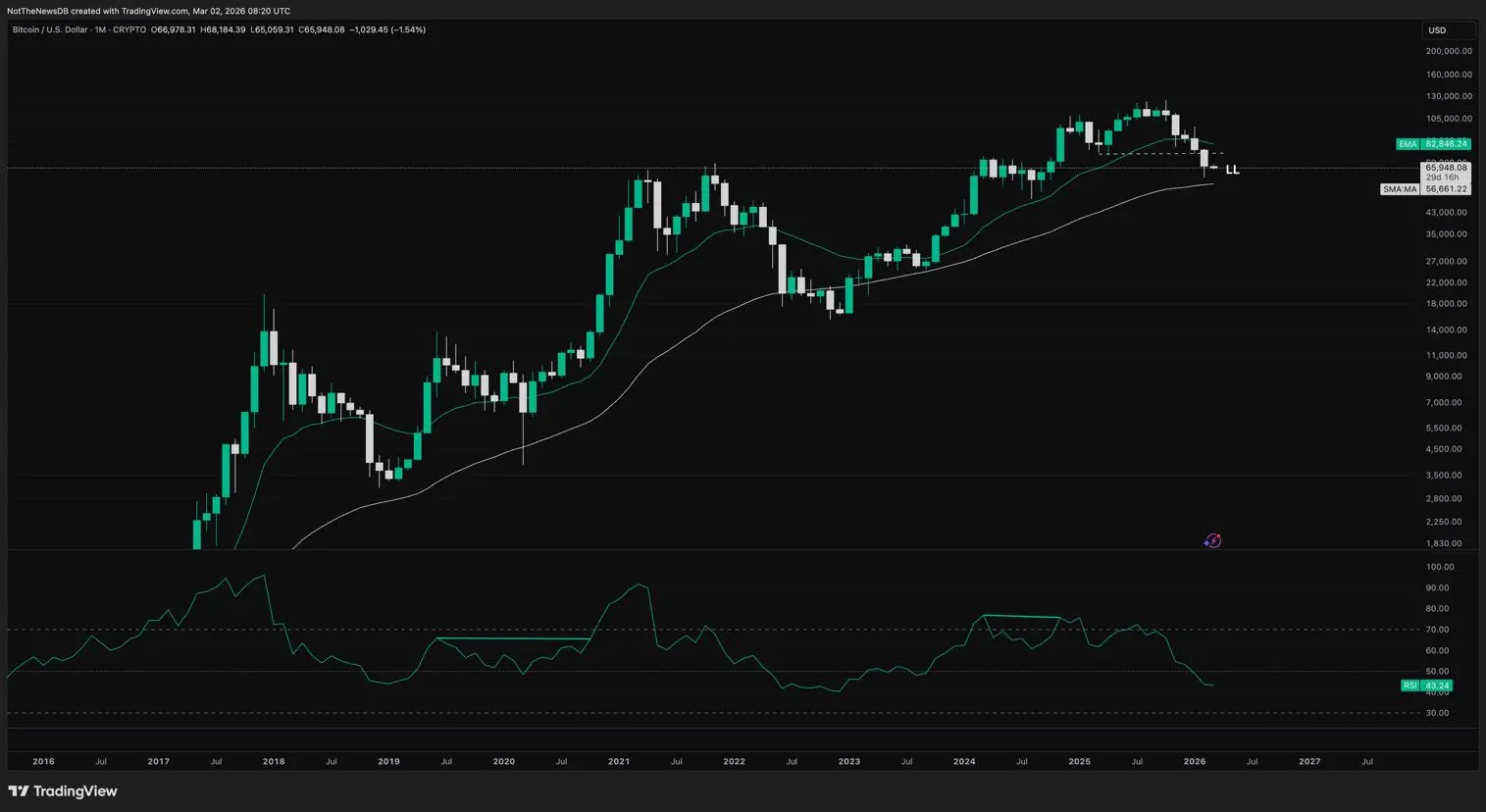
Task: Click the 3,500.00 price axis label
Action: click(x=1444, y=475)
